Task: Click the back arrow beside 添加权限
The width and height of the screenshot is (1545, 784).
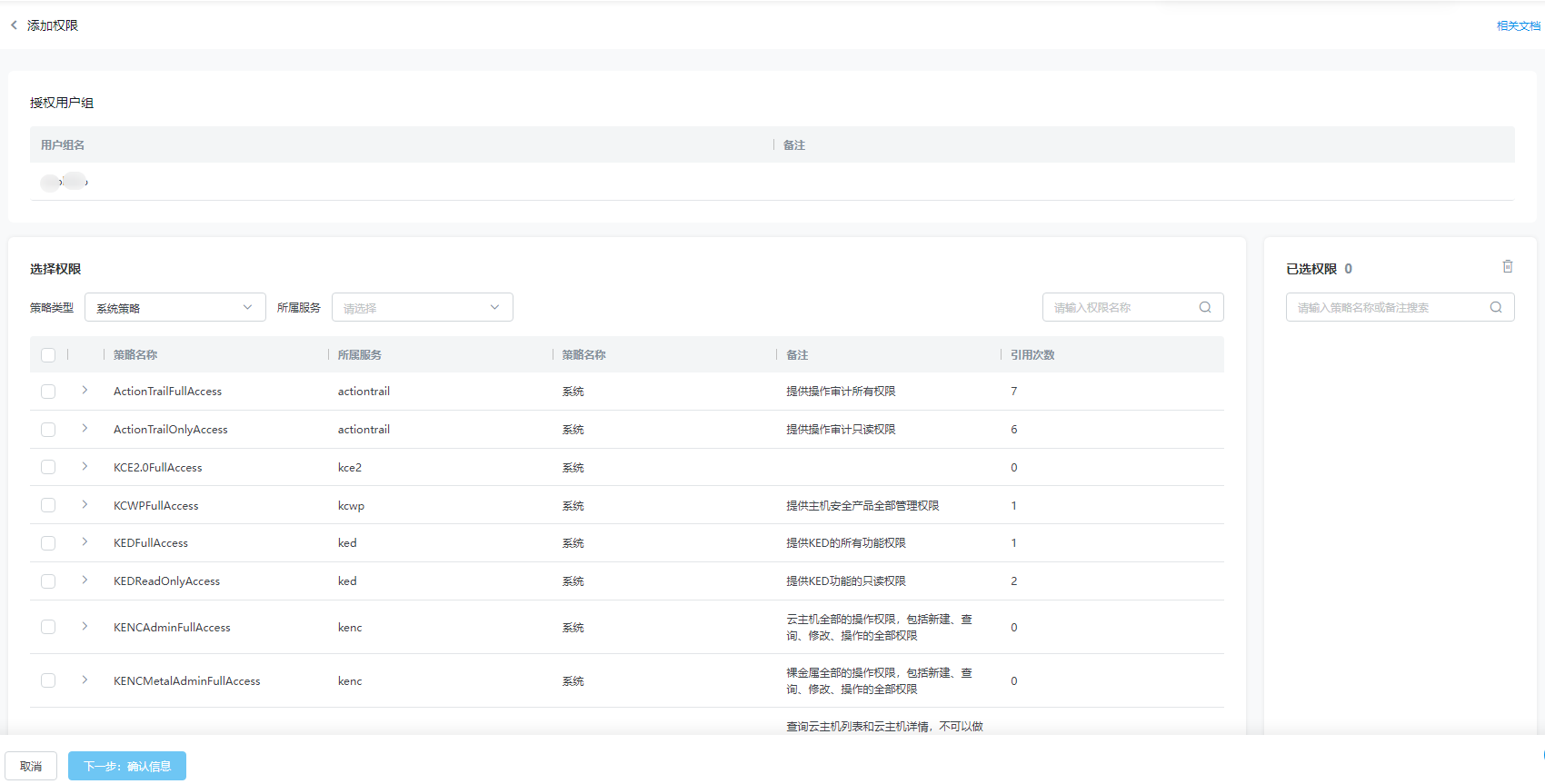Action: click(x=14, y=25)
